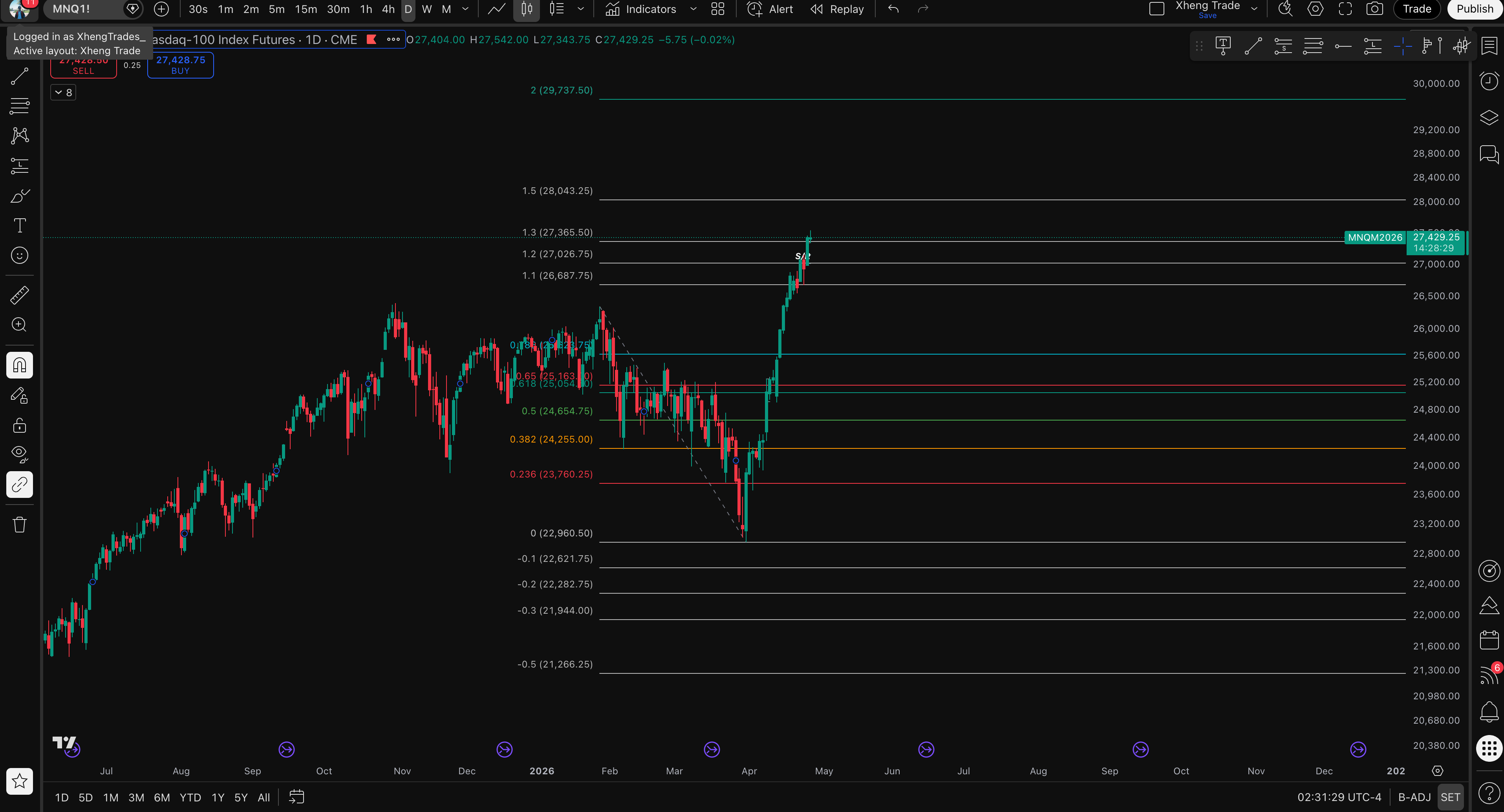This screenshot has height=812, width=1504.
Task: Hide all drawings with the eye icon
Action: pyautogui.click(x=20, y=455)
